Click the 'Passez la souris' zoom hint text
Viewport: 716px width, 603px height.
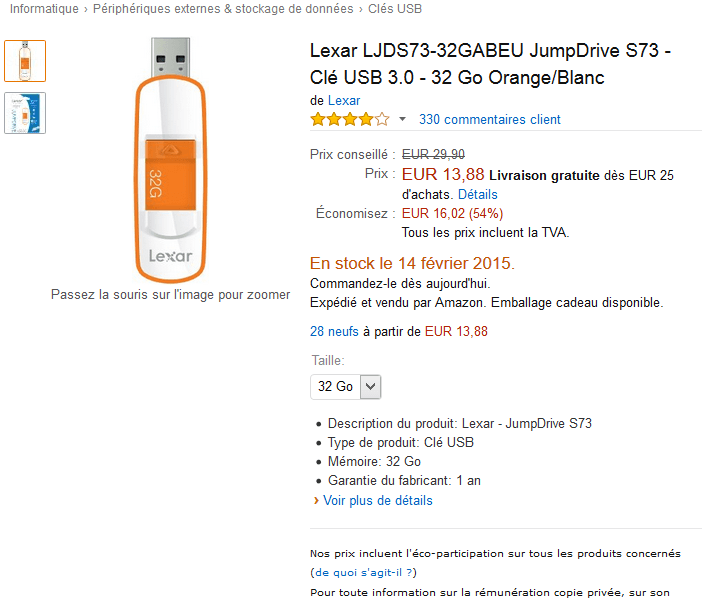click(x=171, y=295)
